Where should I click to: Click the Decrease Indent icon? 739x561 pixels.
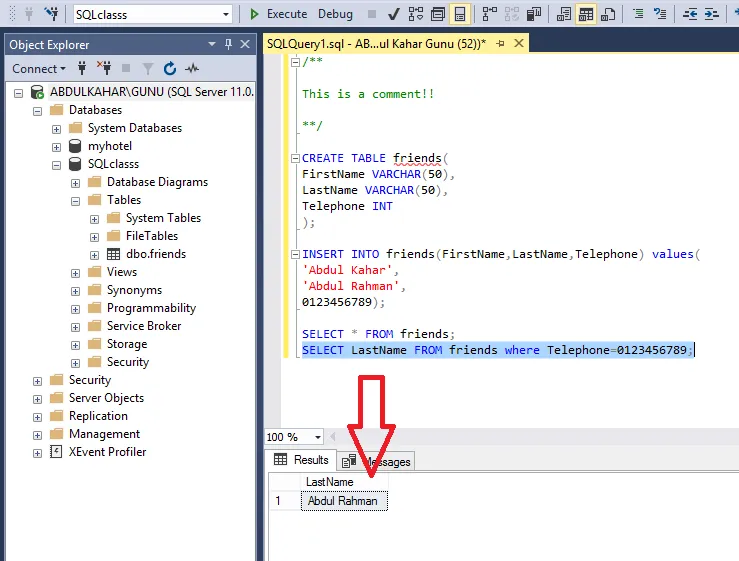[x=690, y=14]
